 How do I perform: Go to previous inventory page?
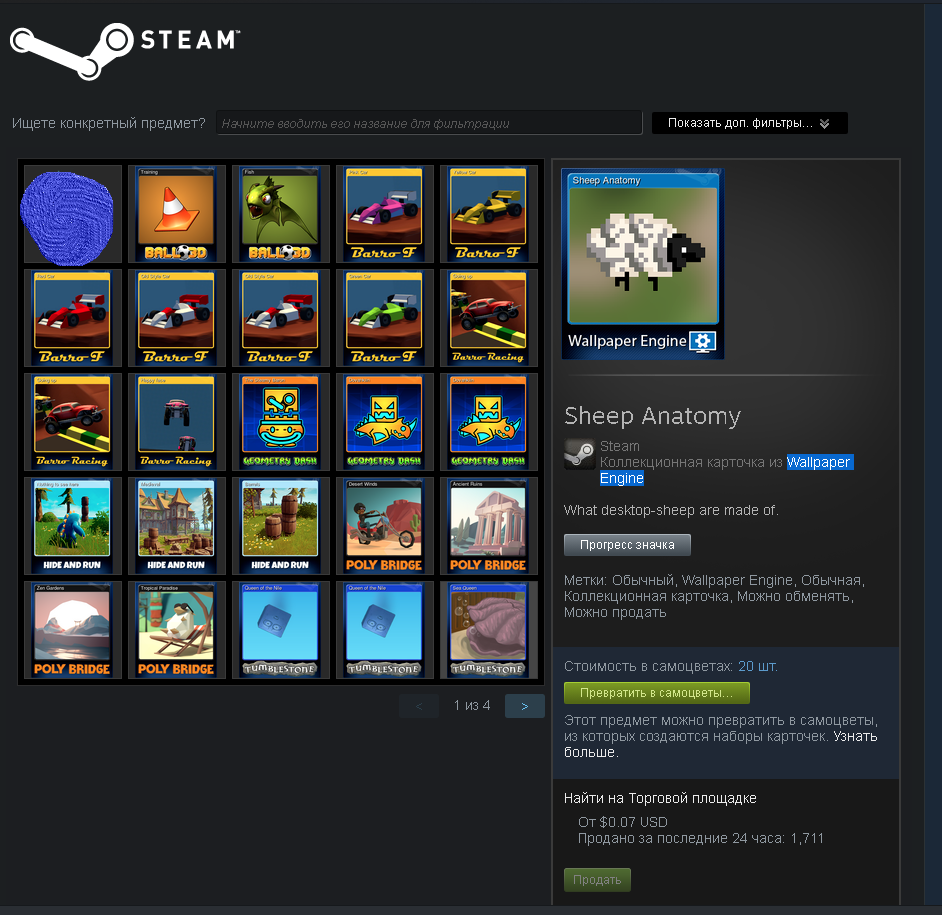click(x=419, y=706)
